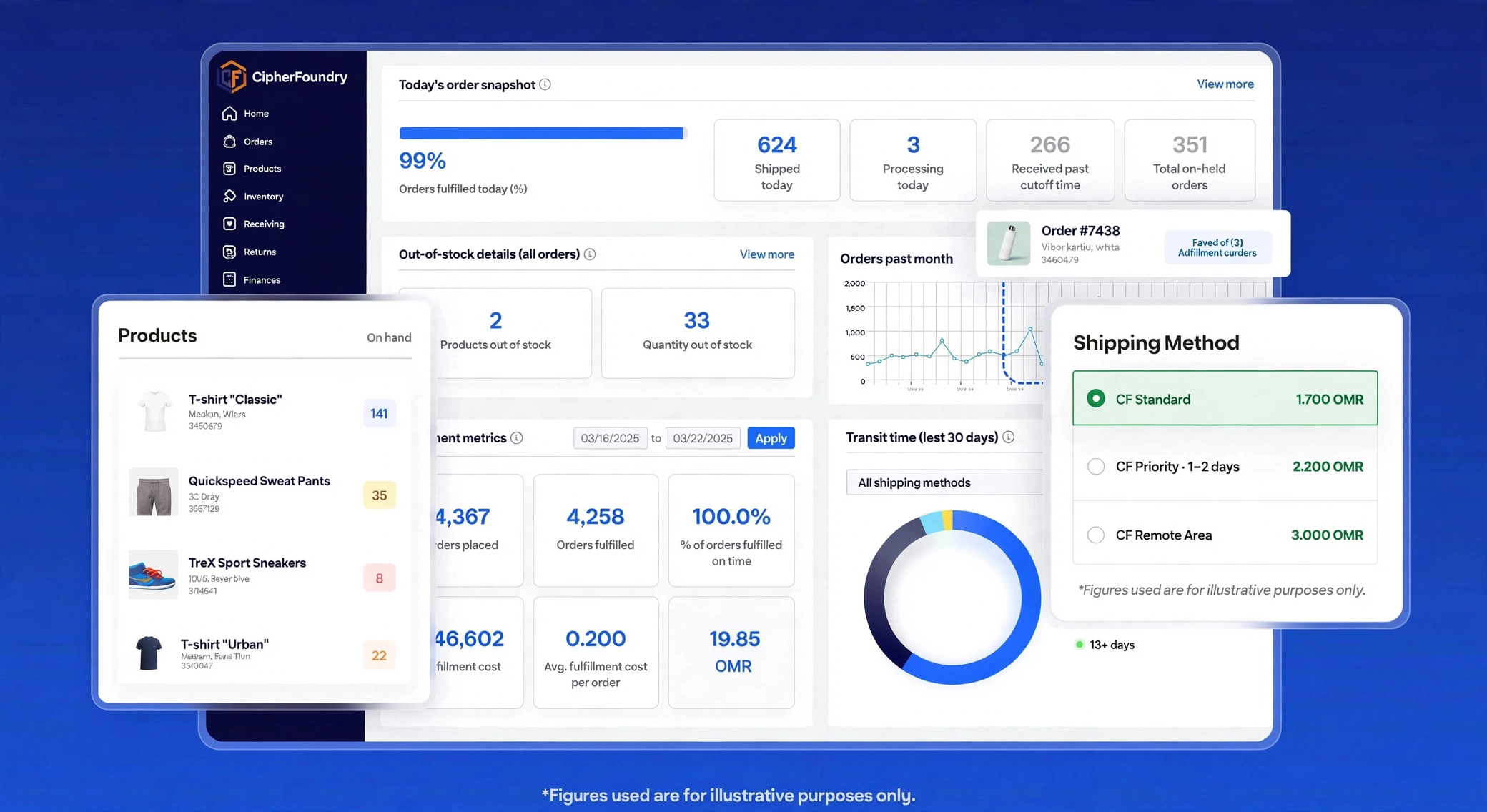1487x812 pixels.
Task: Click the 3 Processing today card
Action: click(913, 160)
